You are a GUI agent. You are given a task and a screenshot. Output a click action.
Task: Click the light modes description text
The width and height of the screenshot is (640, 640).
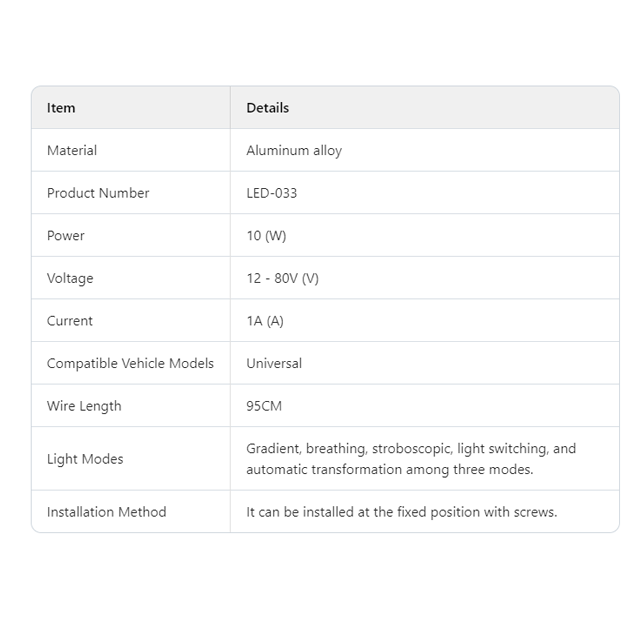point(411,459)
